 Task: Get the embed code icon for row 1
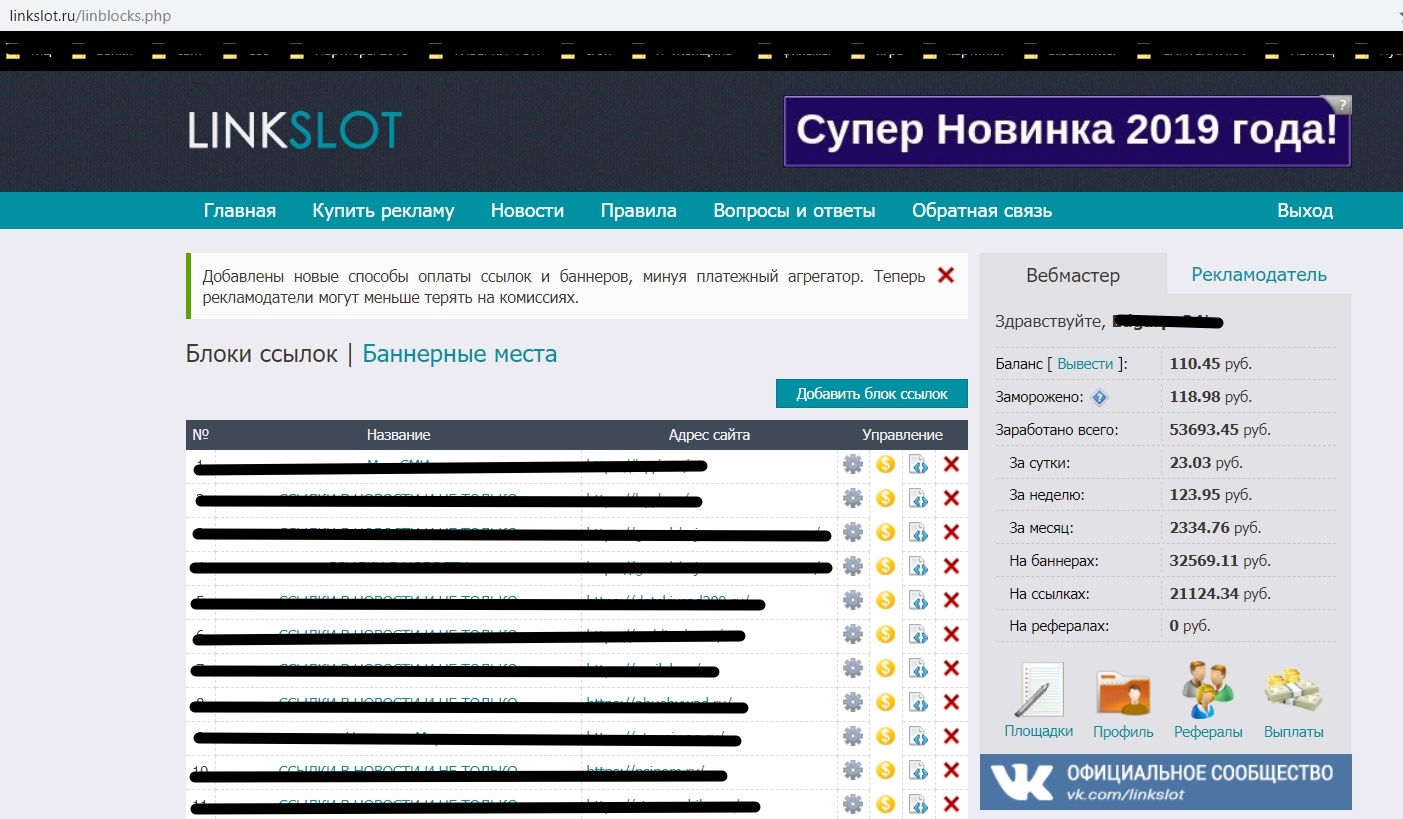918,464
